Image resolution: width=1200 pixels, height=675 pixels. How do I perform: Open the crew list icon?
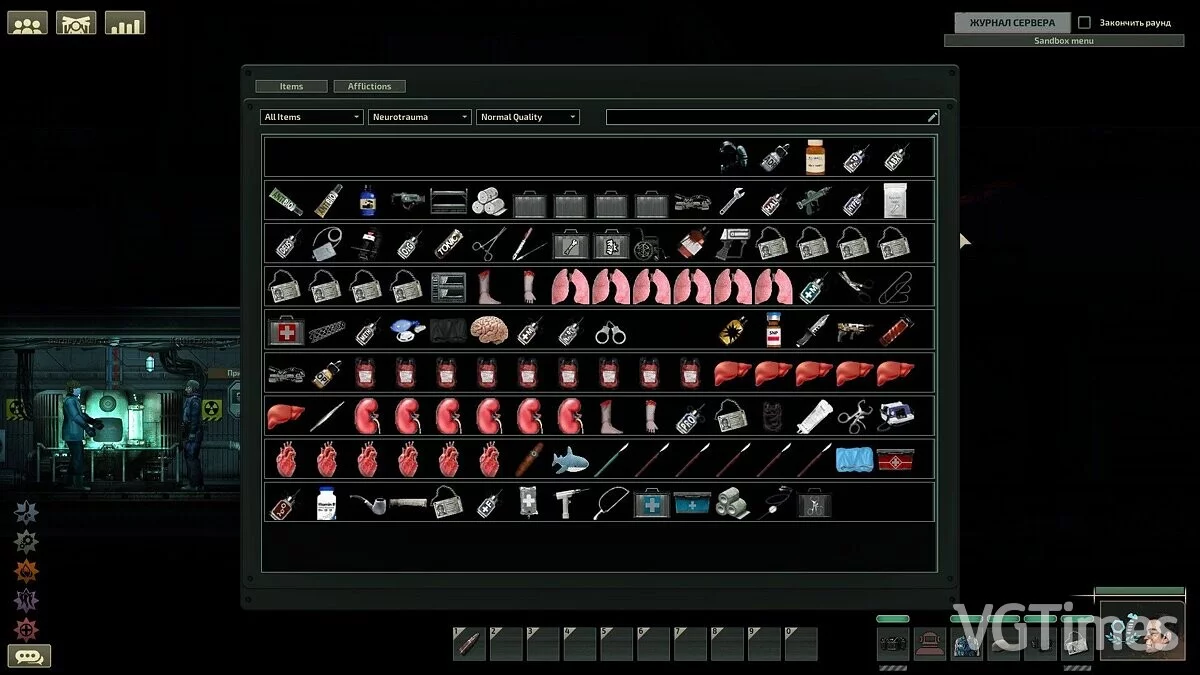(x=27, y=22)
